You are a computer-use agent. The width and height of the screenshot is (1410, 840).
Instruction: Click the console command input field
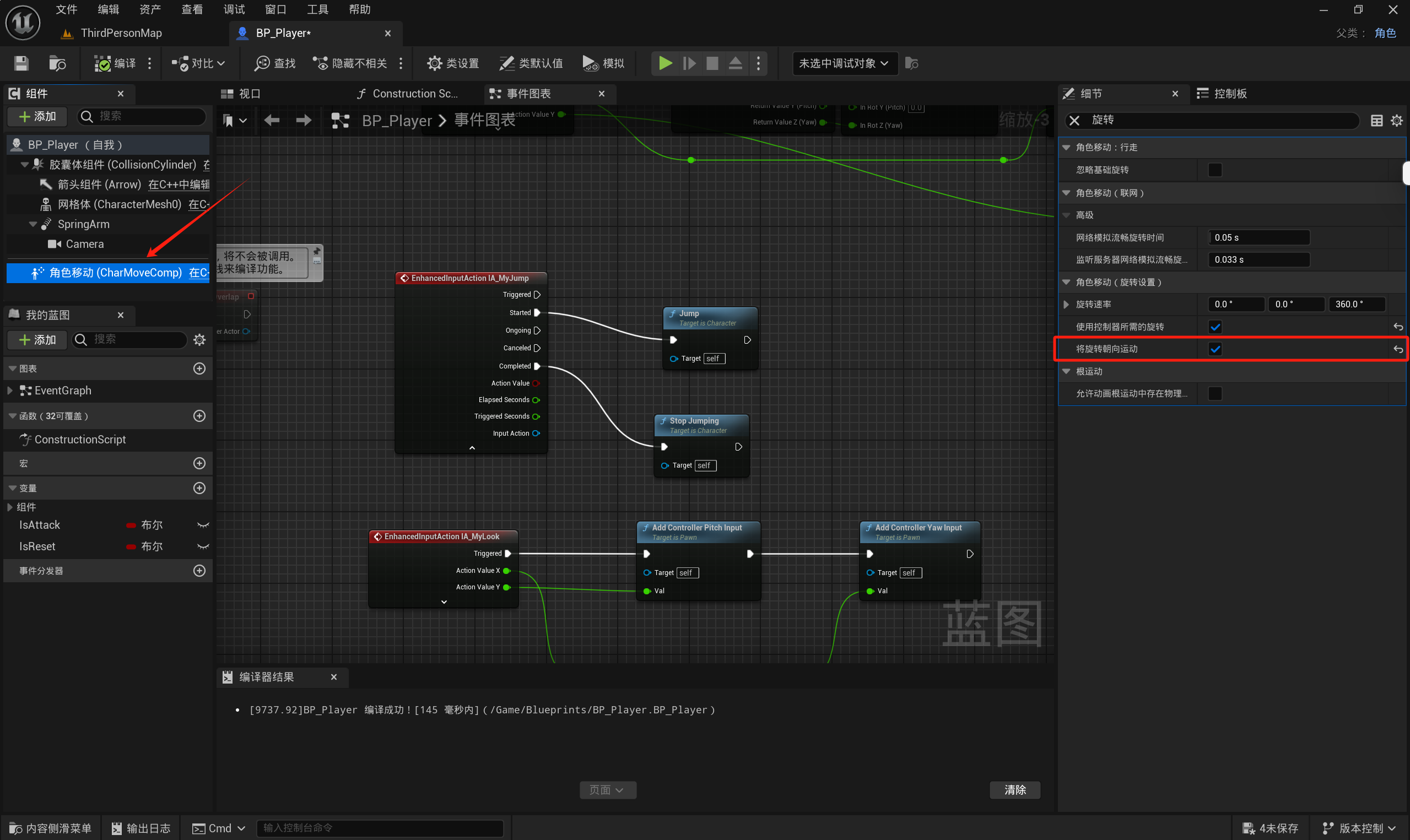point(379,828)
